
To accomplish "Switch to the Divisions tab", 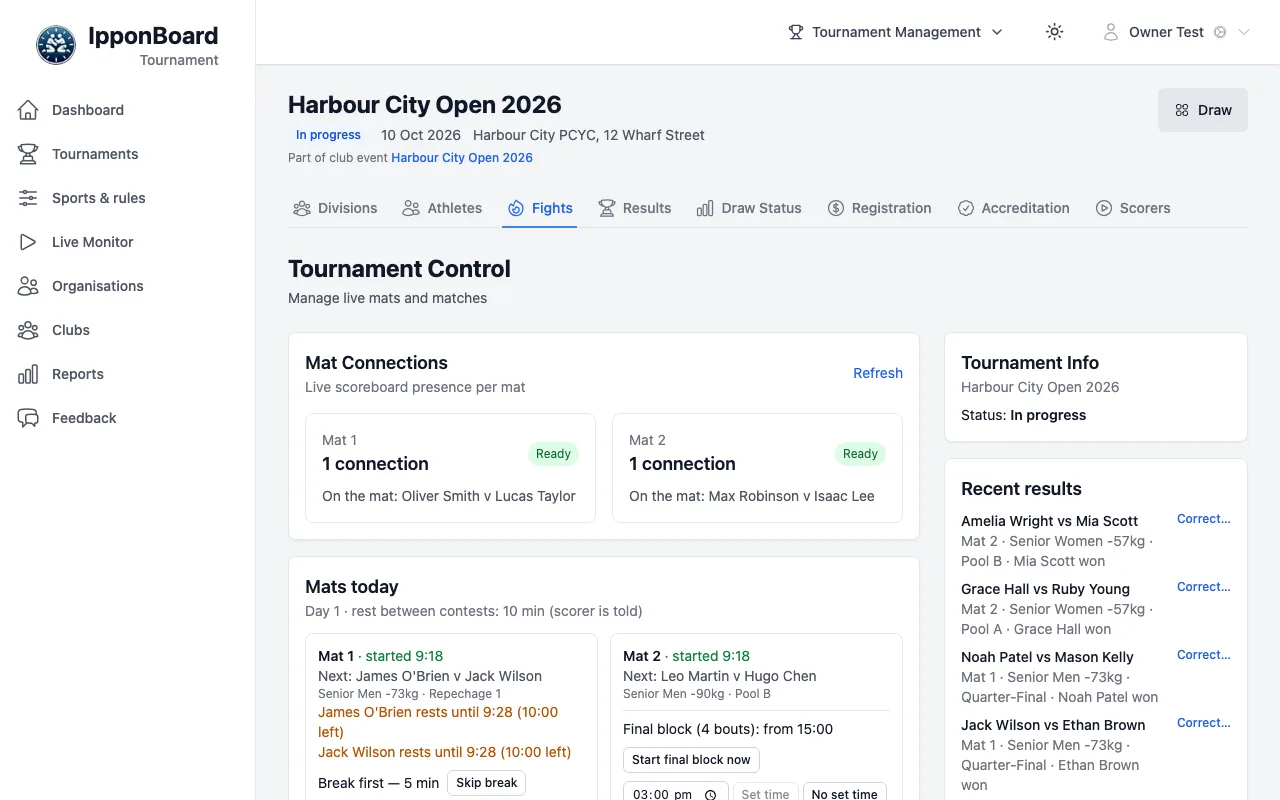I will (335, 208).
